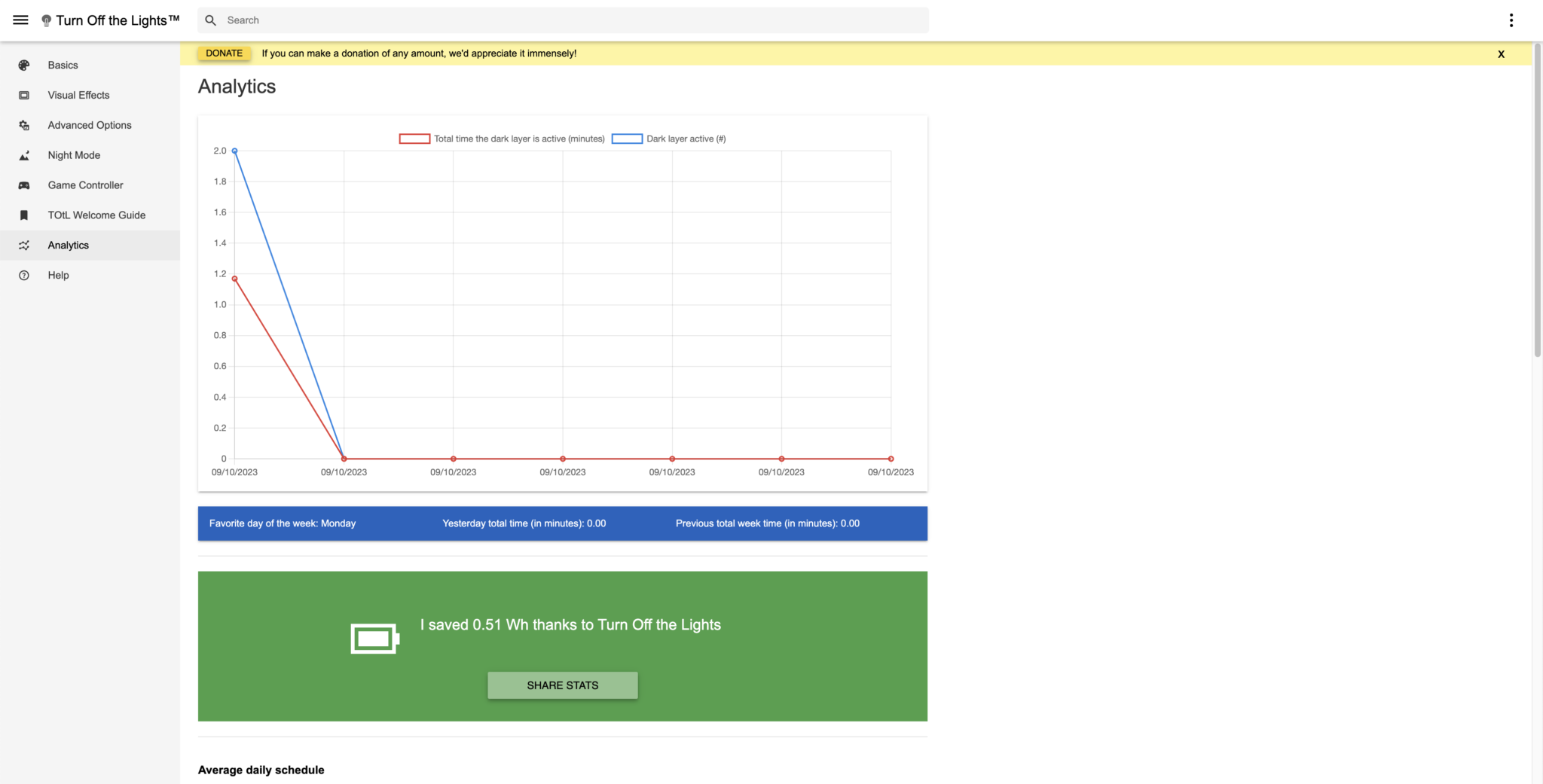Viewport: 1543px width, 784px height.
Task: Open Visual Effects via its screen icon
Action: [x=23, y=95]
